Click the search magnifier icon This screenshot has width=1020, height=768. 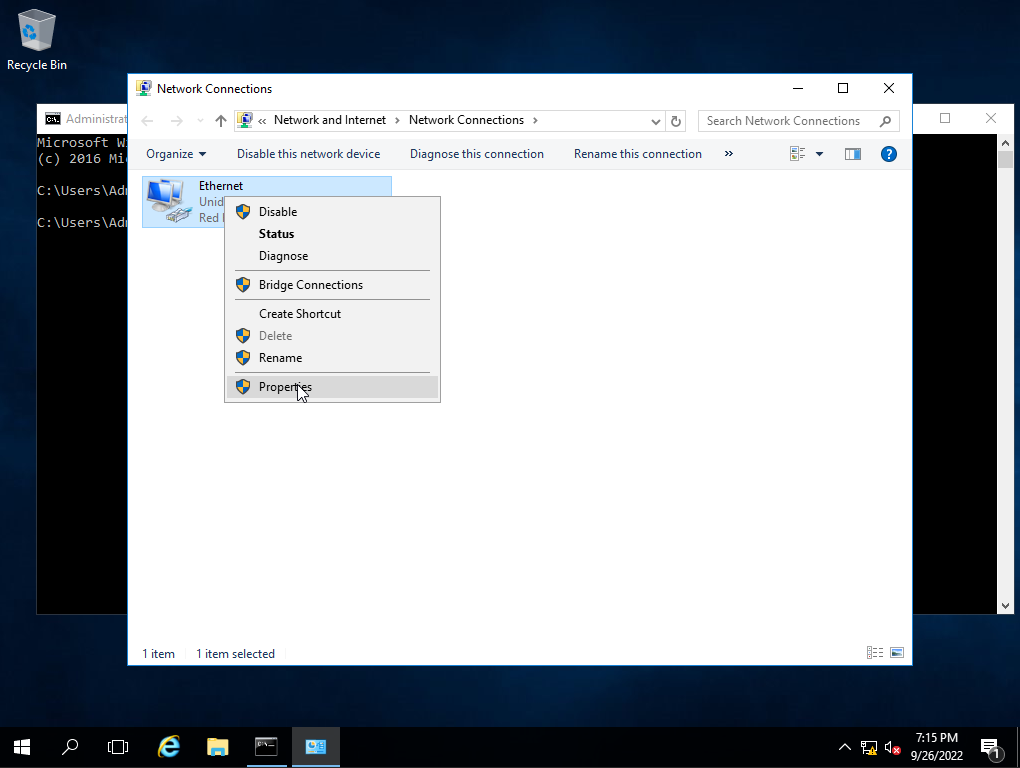pos(885,121)
